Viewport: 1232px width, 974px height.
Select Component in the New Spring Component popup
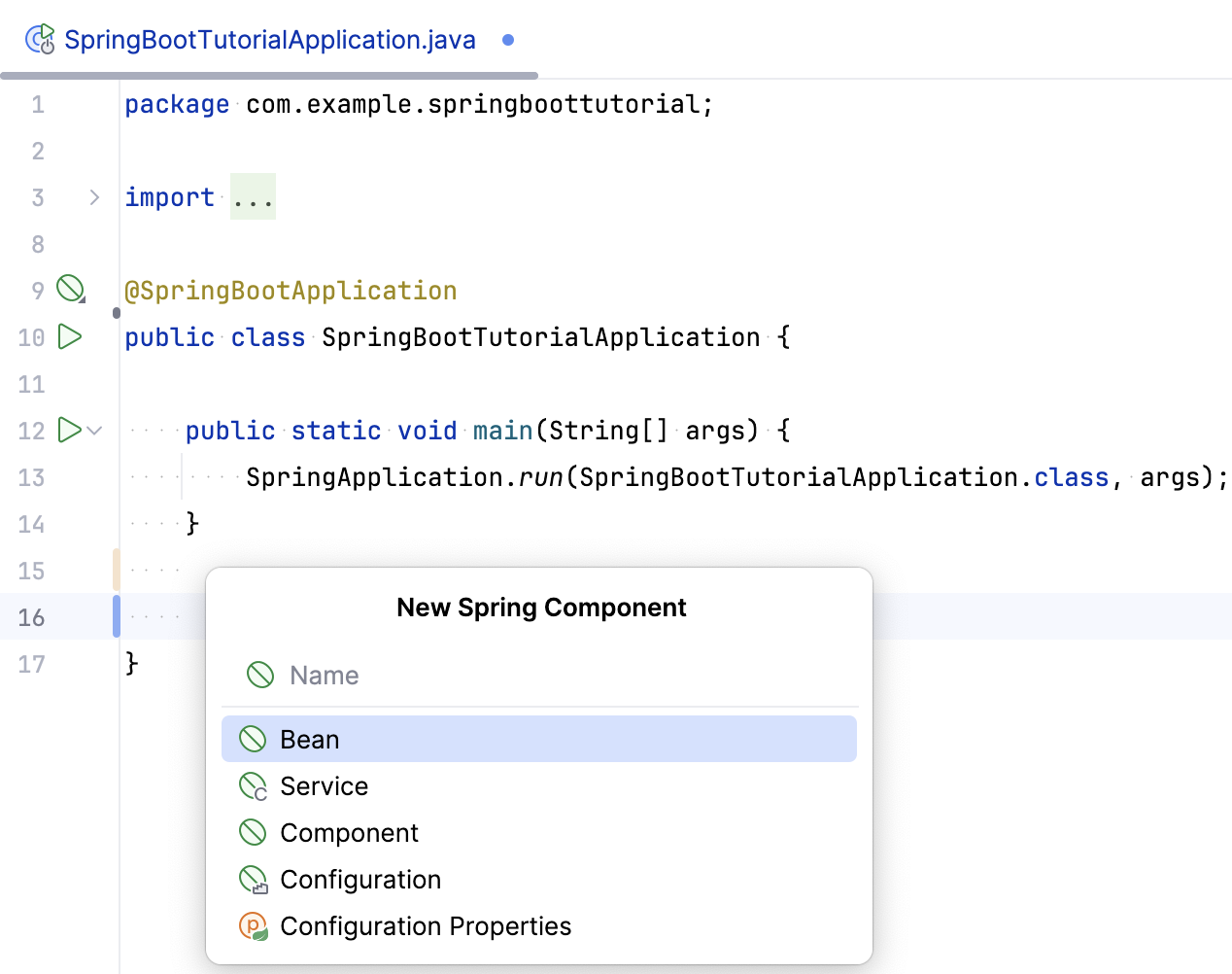tap(350, 832)
